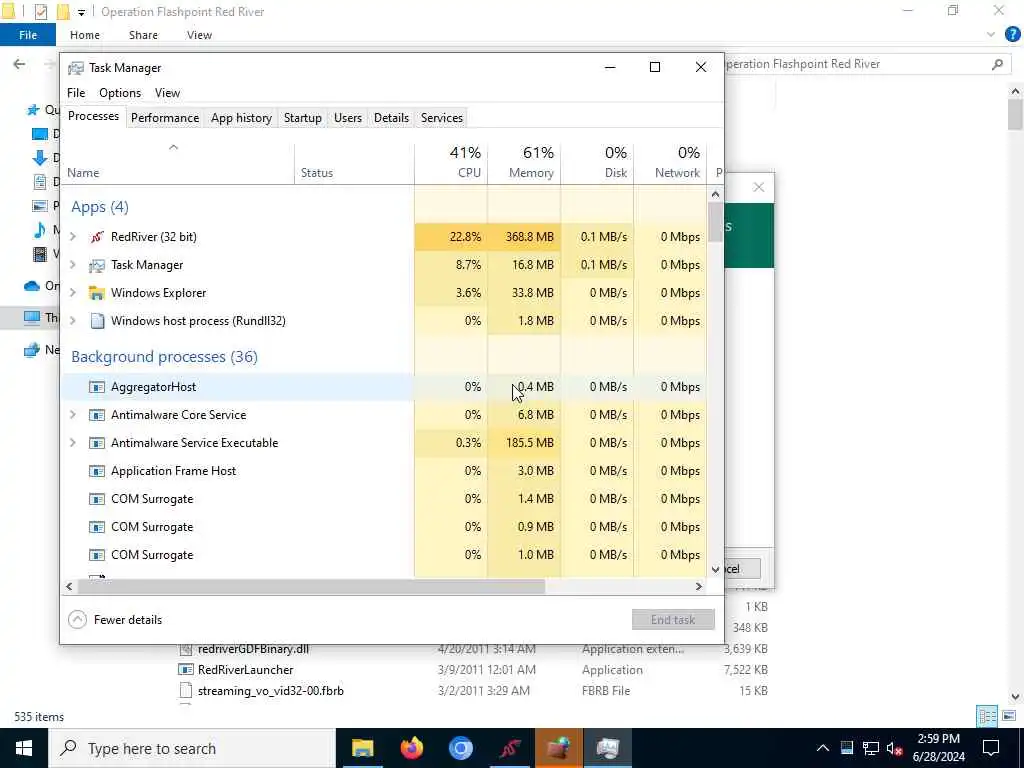Select redriverGDFBinary.dll in Explorer
Screen dimensions: 1024x768
pyautogui.click(x=253, y=648)
